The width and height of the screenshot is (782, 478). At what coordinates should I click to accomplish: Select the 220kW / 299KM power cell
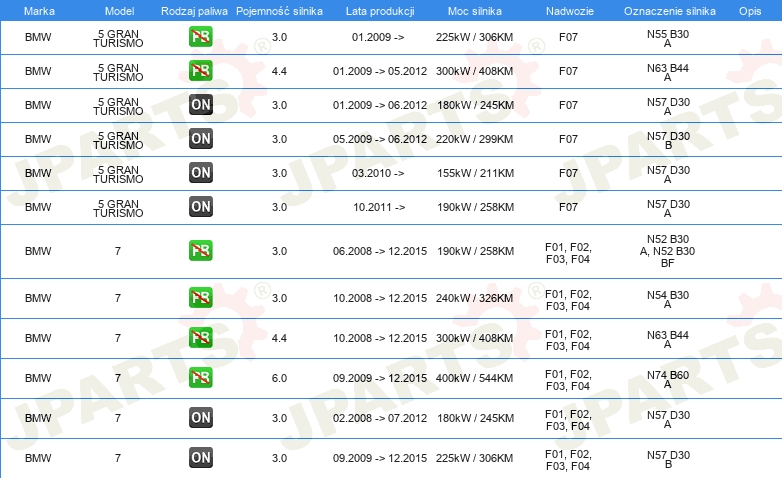click(474, 139)
